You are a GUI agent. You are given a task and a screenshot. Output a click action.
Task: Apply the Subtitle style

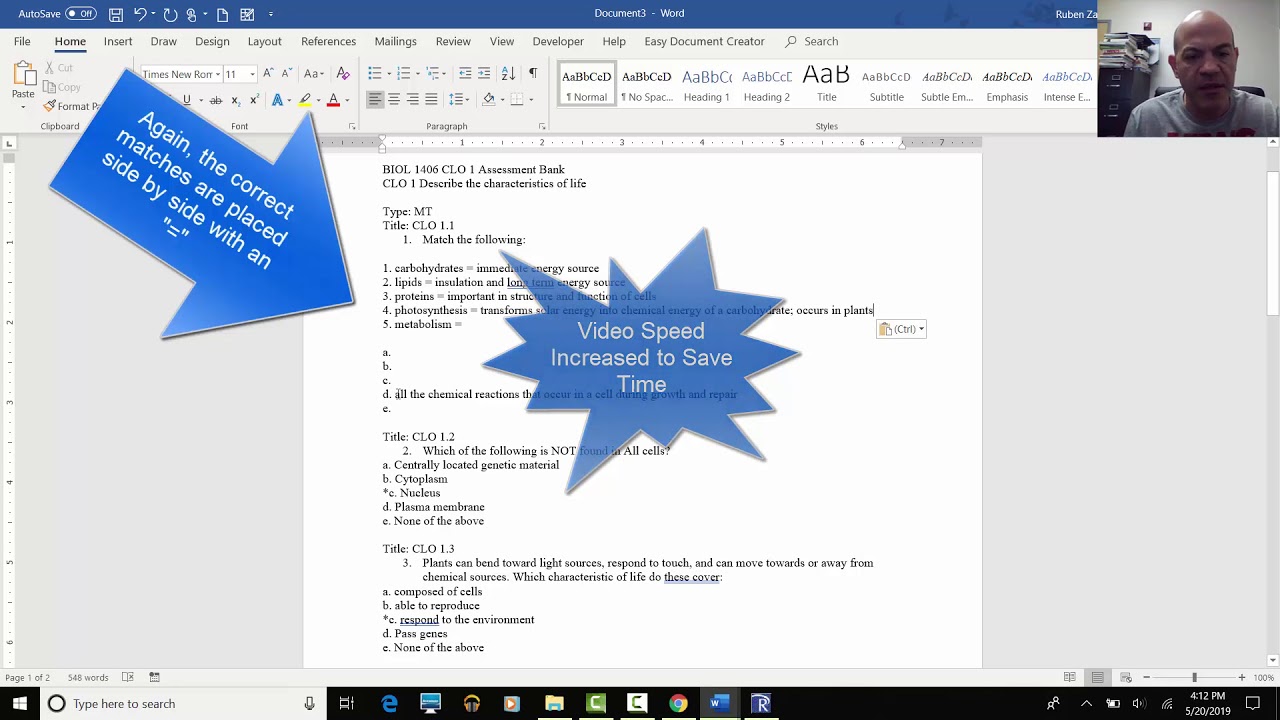click(886, 85)
